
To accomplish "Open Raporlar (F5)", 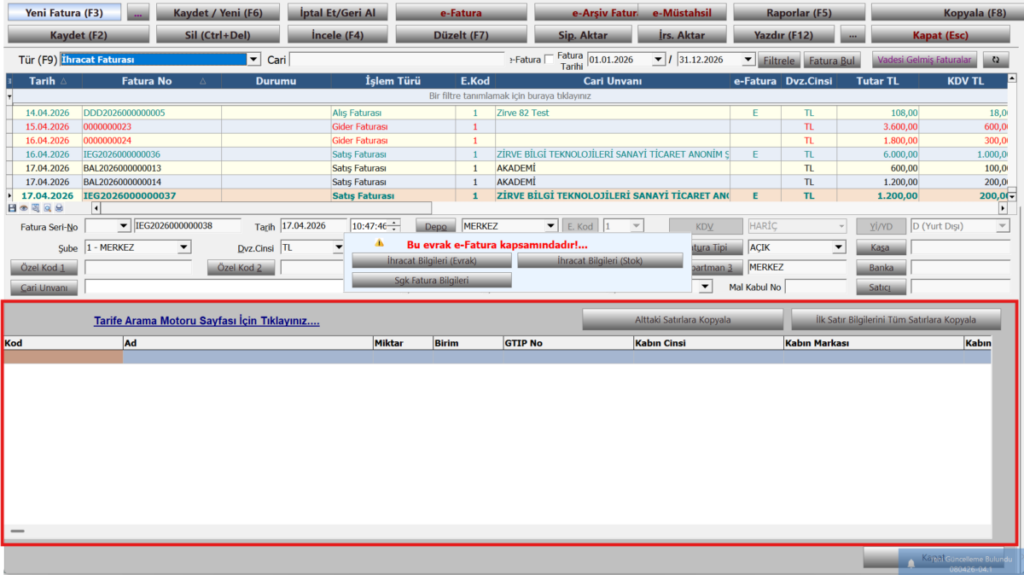I will point(799,12).
